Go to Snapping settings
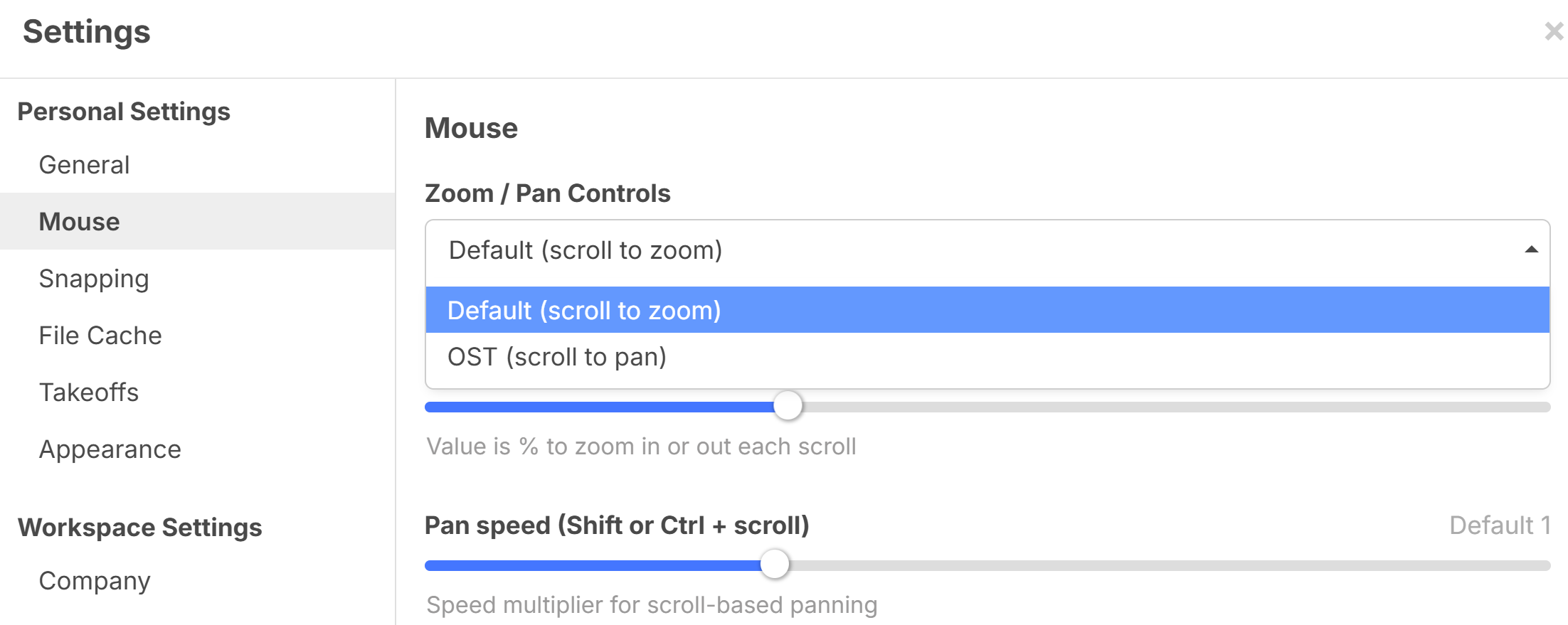The width and height of the screenshot is (1568, 625). click(94, 279)
